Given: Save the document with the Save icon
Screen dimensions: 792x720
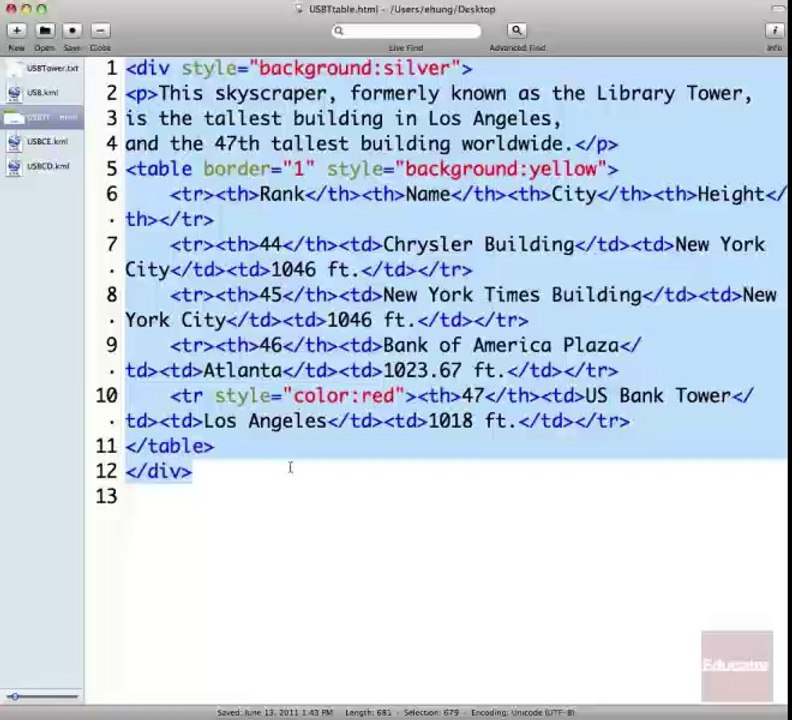Looking at the screenshot, I should (72, 31).
